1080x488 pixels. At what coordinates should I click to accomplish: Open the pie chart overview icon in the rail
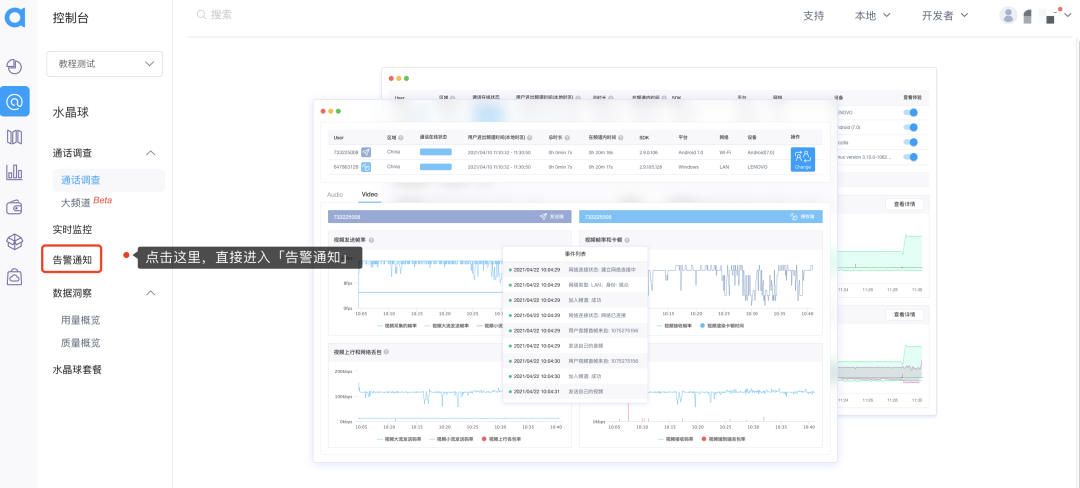coord(14,67)
